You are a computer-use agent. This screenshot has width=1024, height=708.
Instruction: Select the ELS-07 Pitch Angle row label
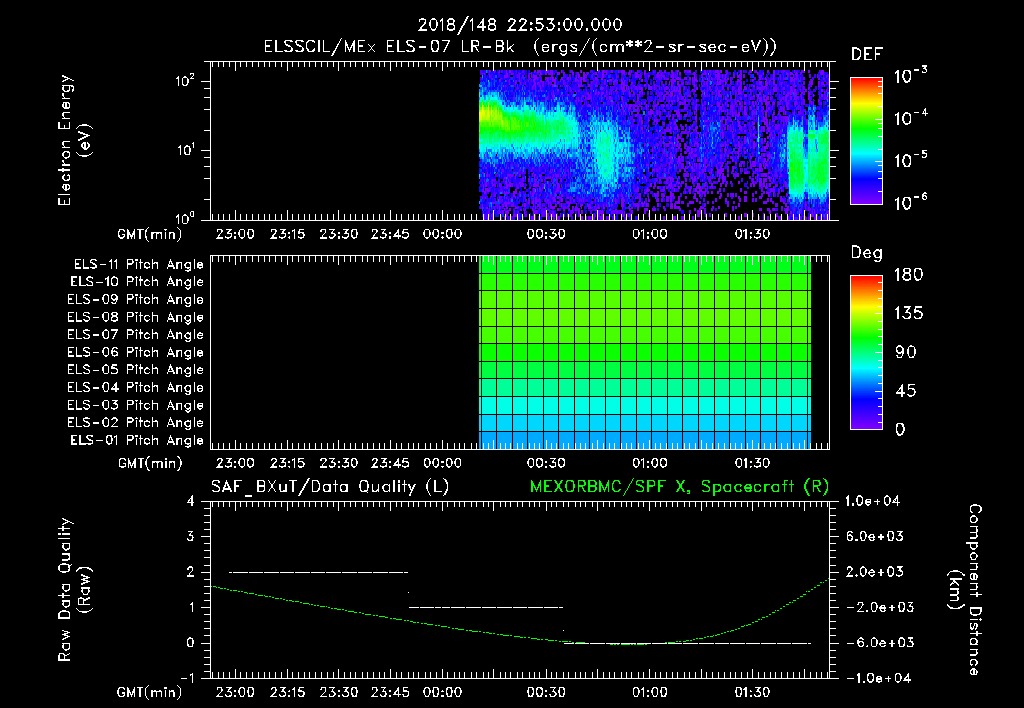point(135,335)
